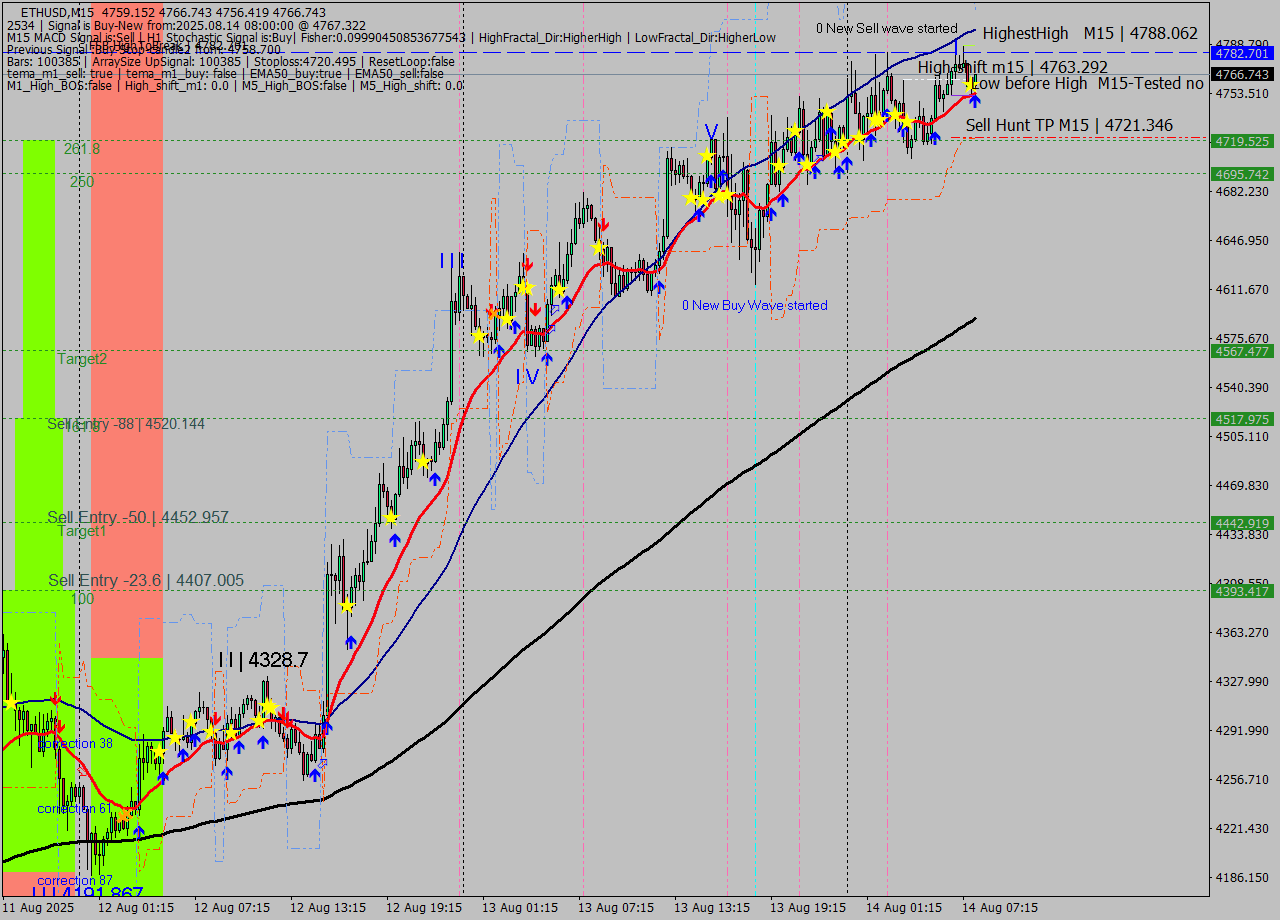Click the black 4766.743 current price tag
1280x920 pixels.
pos(1241,74)
